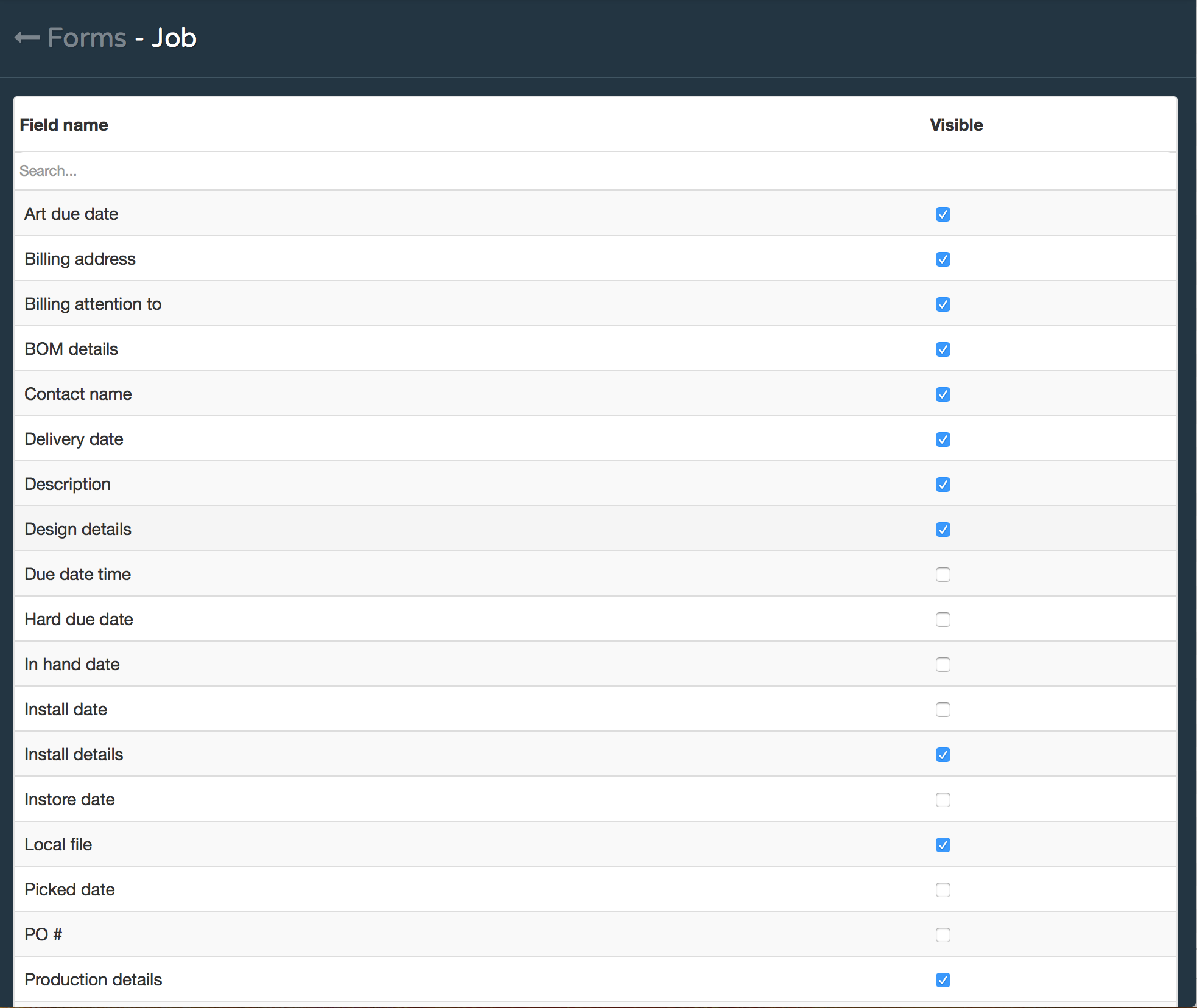Enable Due date time visibility
1197x1008 pixels.
(x=943, y=575)
